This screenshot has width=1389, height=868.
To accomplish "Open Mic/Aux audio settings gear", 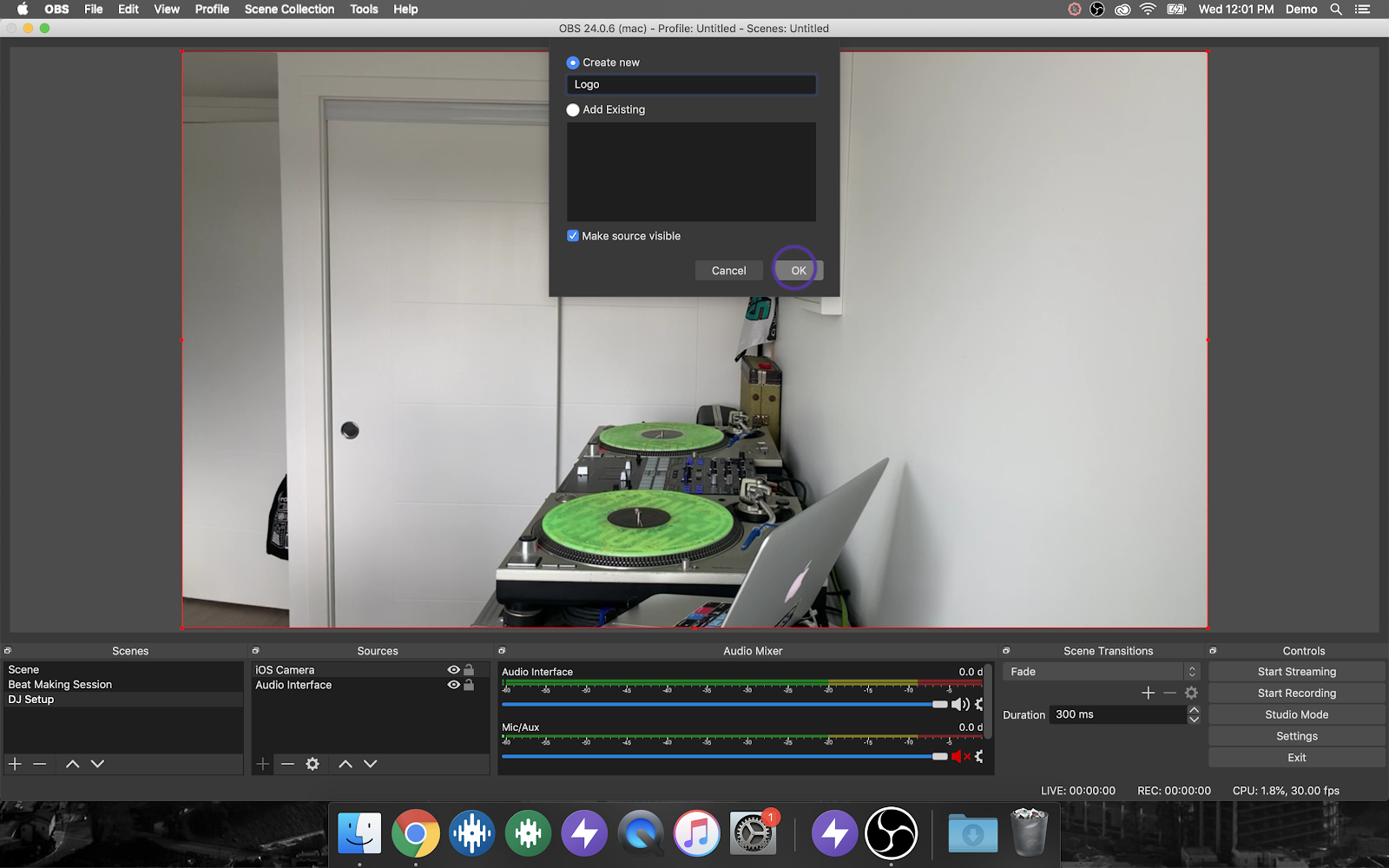I will tap(979, 757).
